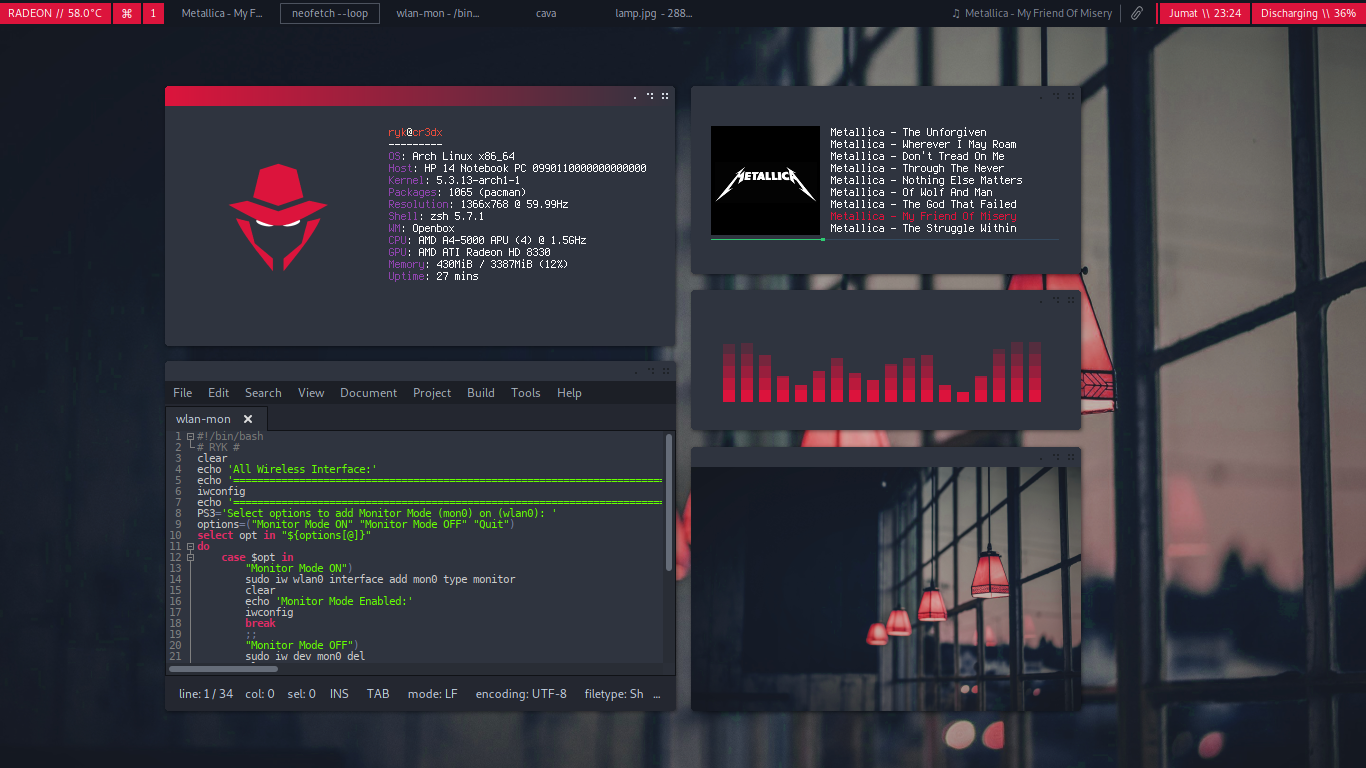Select 'Metallica - Wherever I May Roam' track
The image size is (1366, 768).
pyautogui.click(x=923, y=144)
